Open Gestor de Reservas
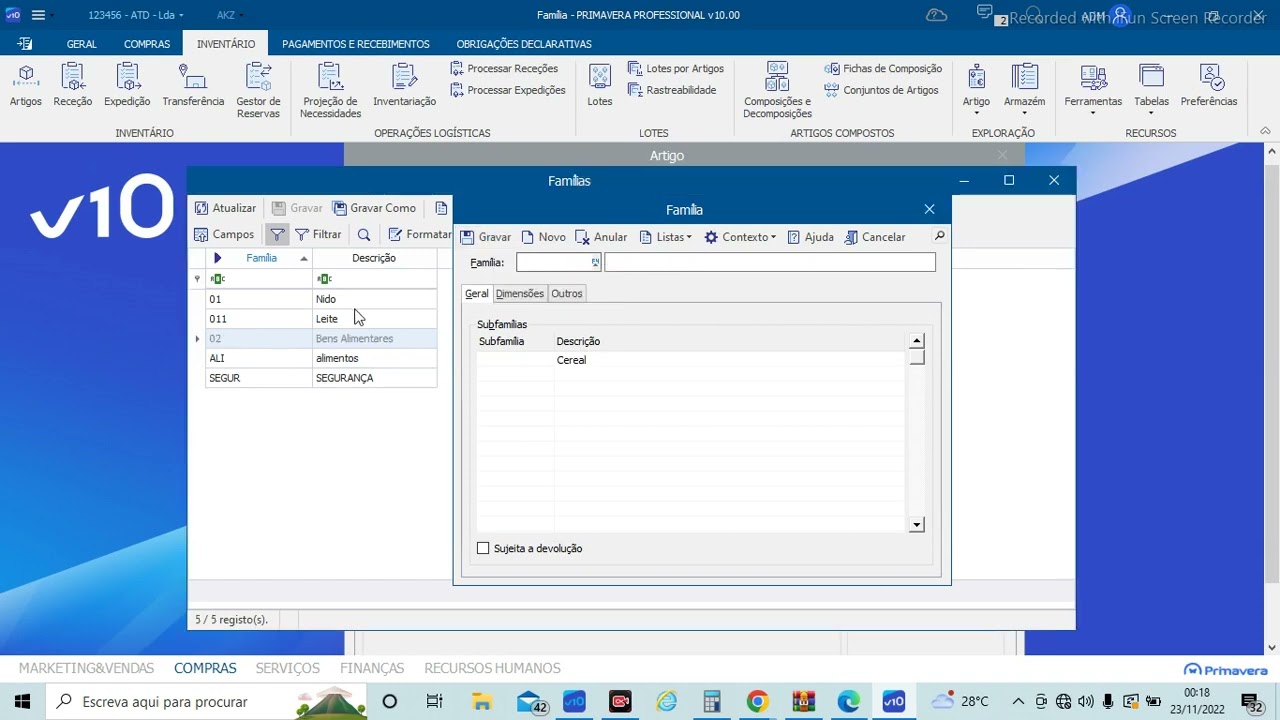The width and height of the screenshot is (1280, 720). tap(258, 91)
